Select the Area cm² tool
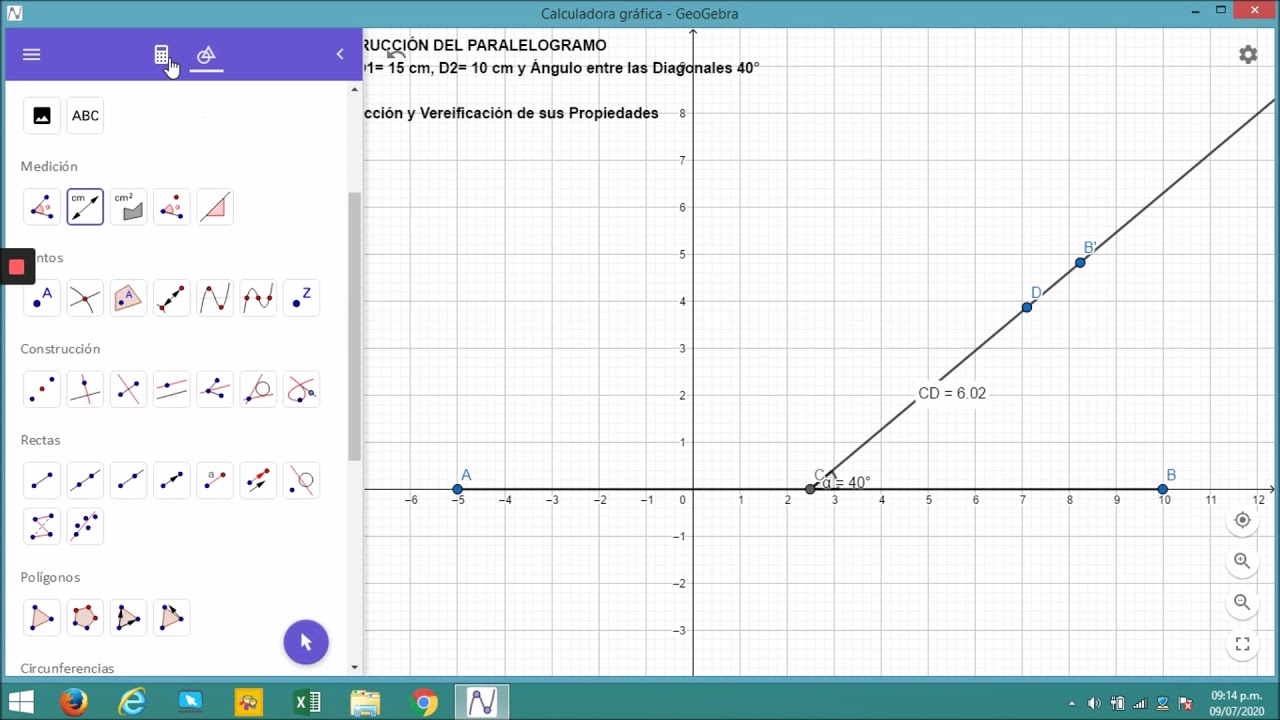The width and height of the screenshot is (1280, 720). [128, 207]
